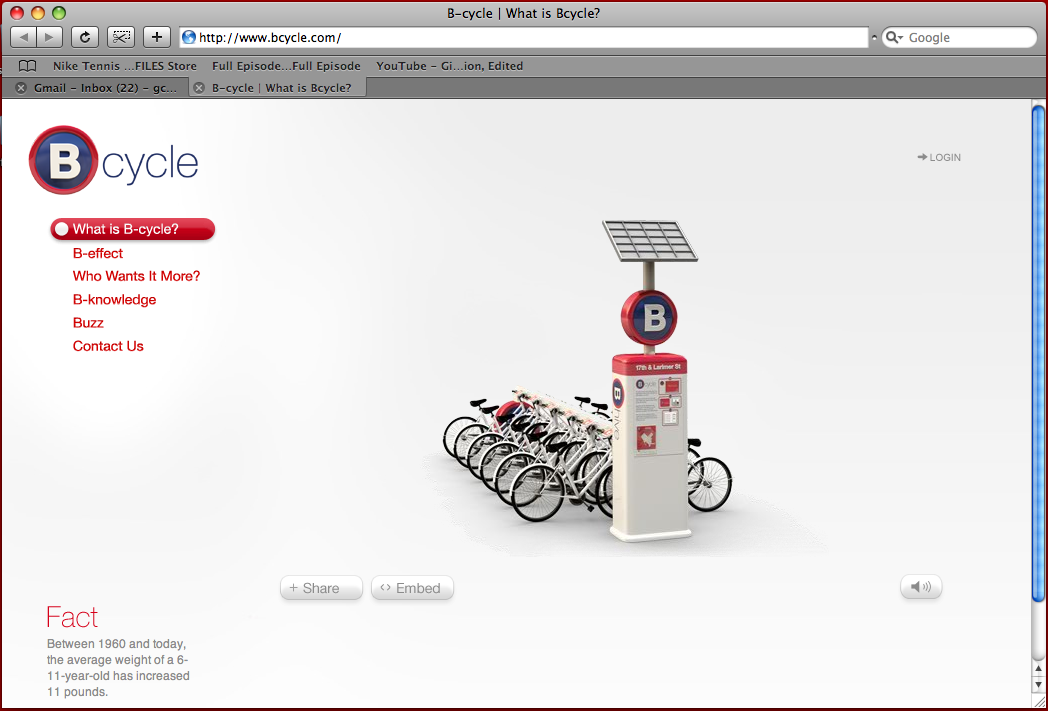Click the Embed button
The height and width of the screenshot is (711, 1048).
click(412, 588)
